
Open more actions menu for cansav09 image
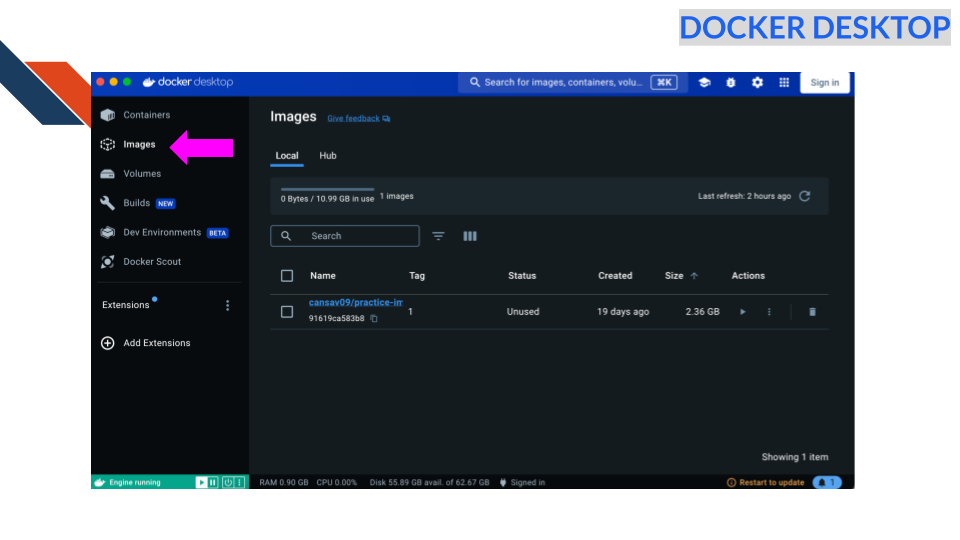(769, 312)
